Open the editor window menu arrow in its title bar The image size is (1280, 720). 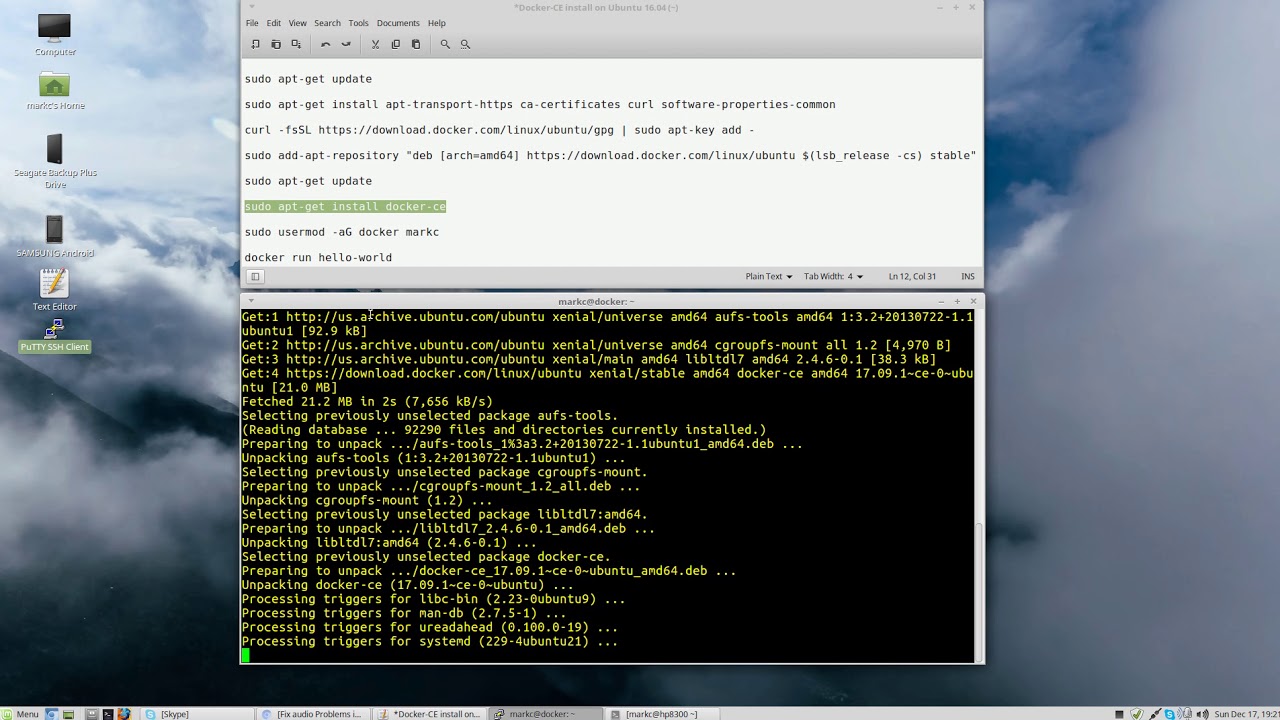click(251, 7)
